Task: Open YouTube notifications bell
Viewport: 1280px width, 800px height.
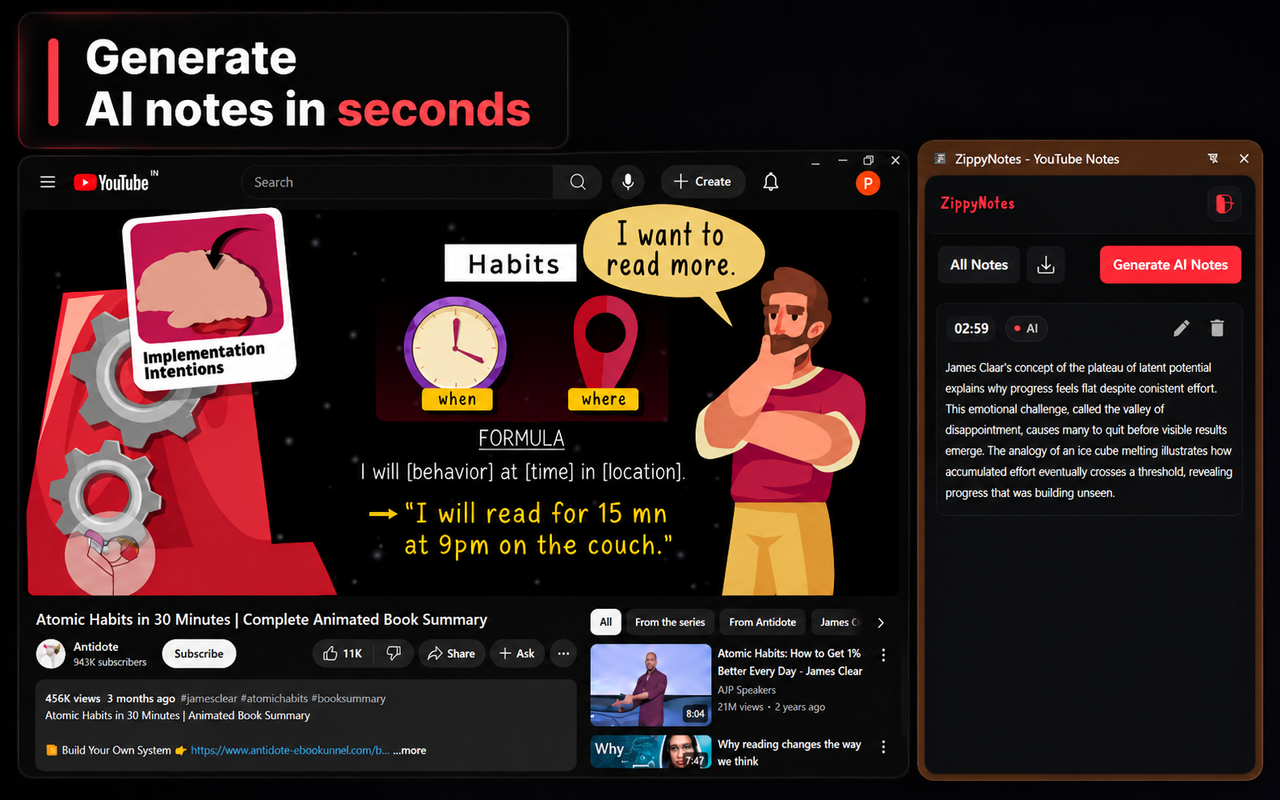Action: click(x=771, y=182)
